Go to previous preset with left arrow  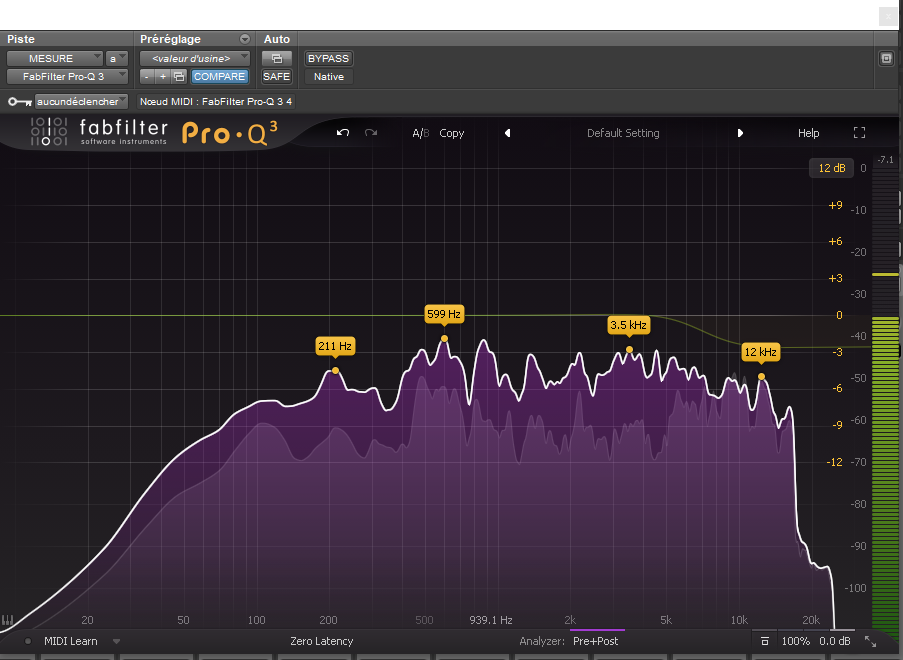[x=507, y=133]
